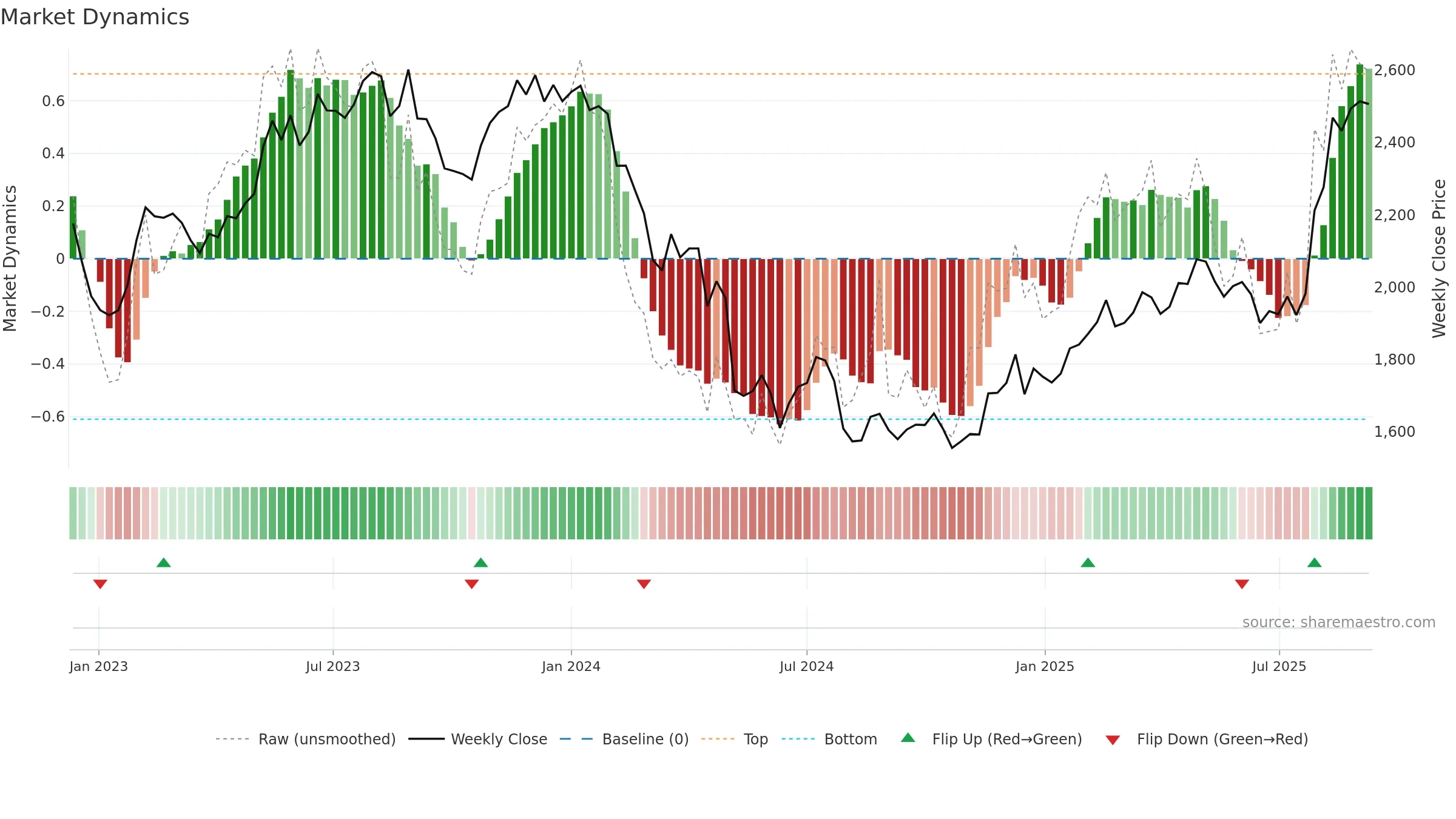Click flip-down marker after Jan 2024
This screenshot has height=819, width=1456.
point(644,584)
